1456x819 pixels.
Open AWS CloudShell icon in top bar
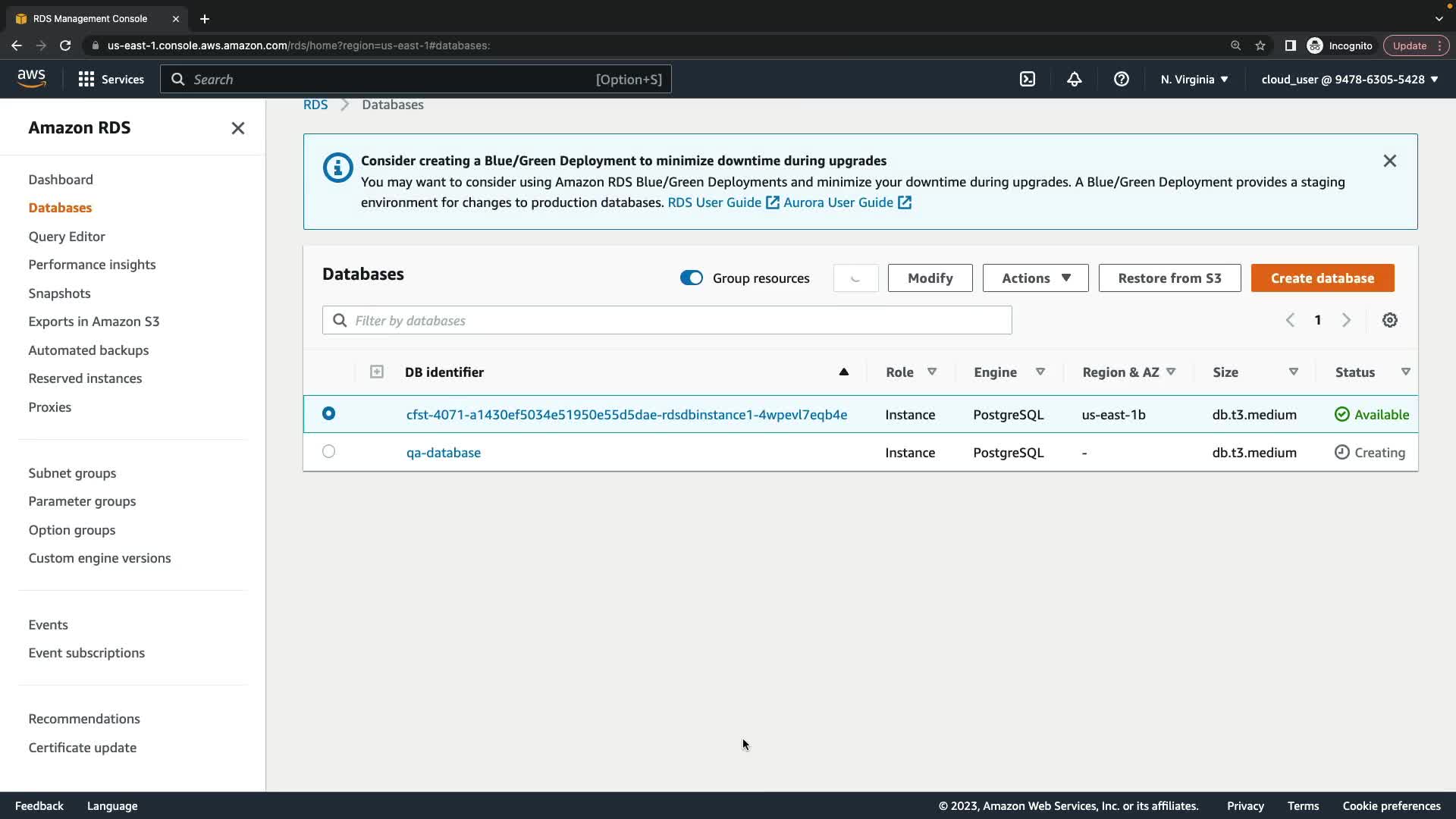click(1028, 79)
